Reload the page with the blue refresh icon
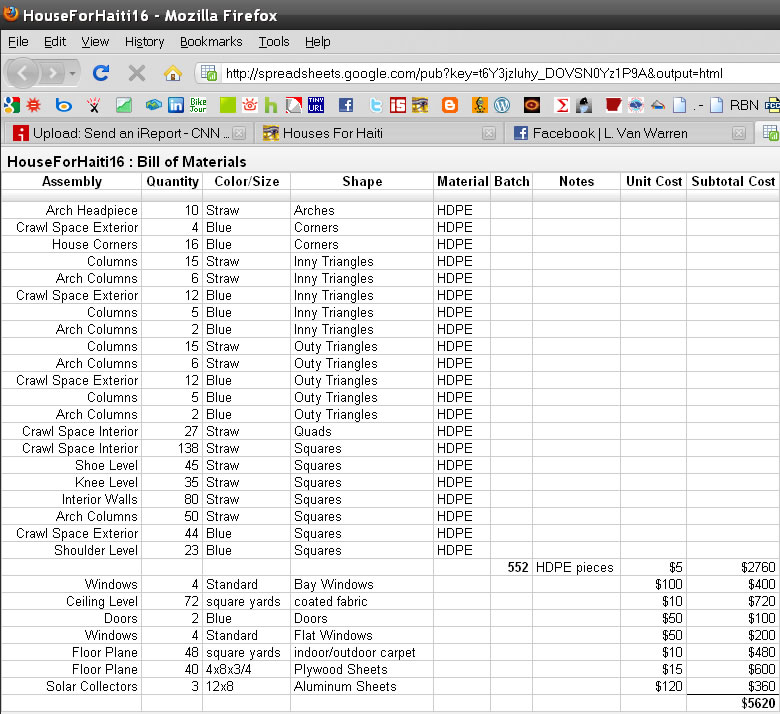Image resolution: width=780 pixels, height=714 pixels. (x=101, y=73)
